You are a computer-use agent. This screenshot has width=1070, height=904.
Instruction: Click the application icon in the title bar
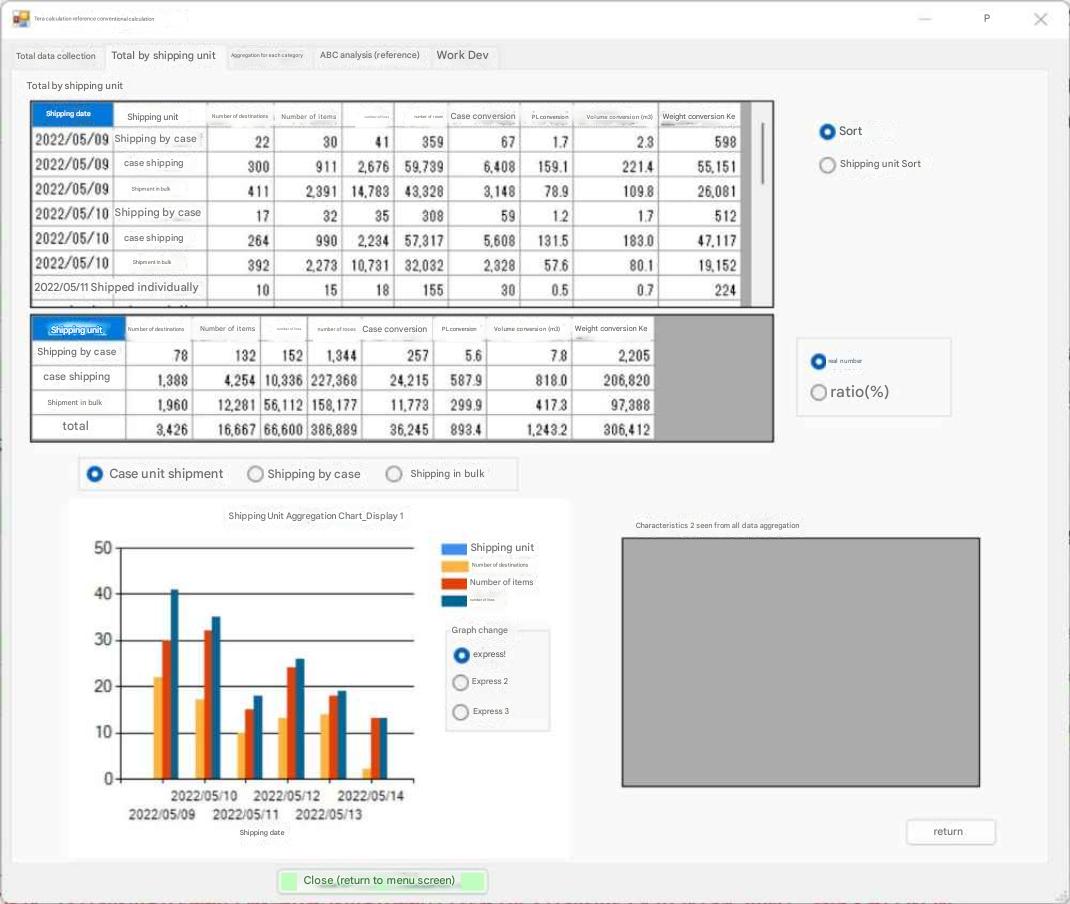point(21,18)
